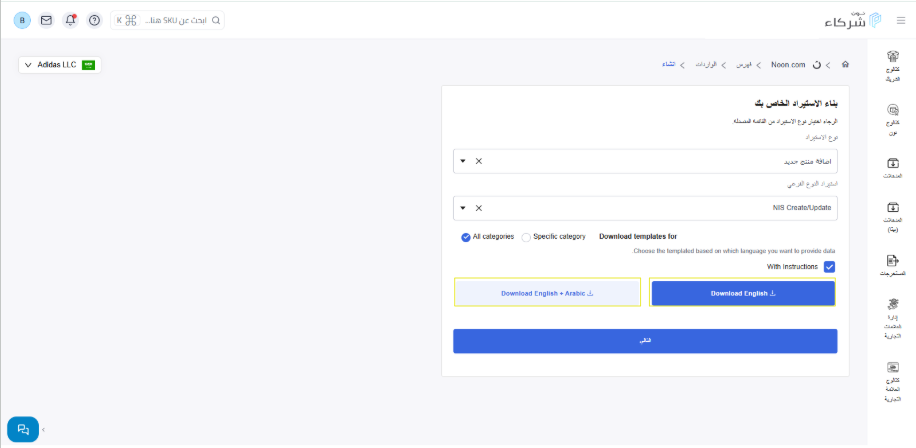Click the Download English button
Screen dimensions: 916x448
tap(743, 293)
